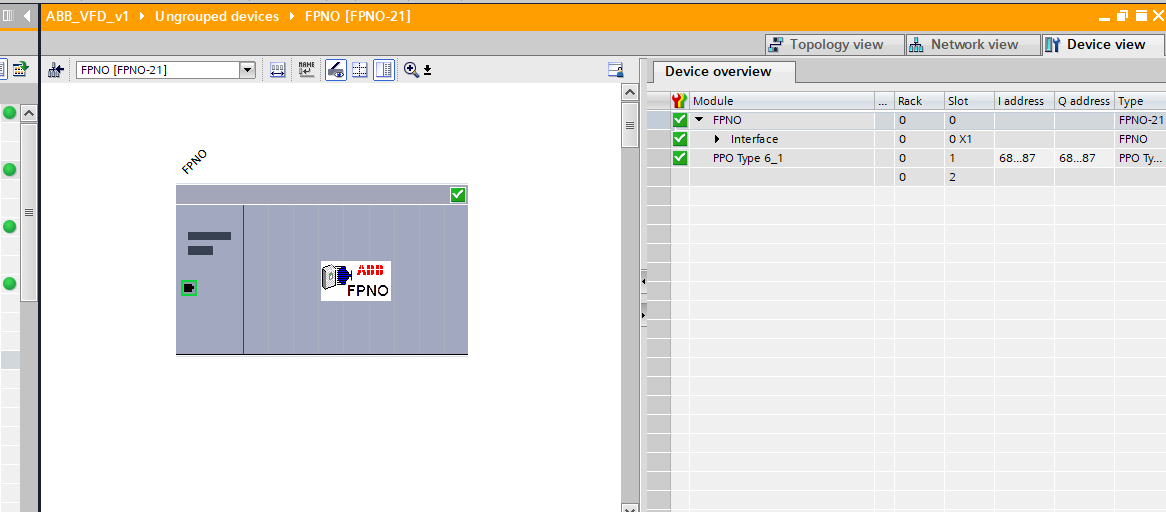Screen dimensions: 1166x512
Task: Click the device view vertical scrollbar thumb
Action: [630, 125]
